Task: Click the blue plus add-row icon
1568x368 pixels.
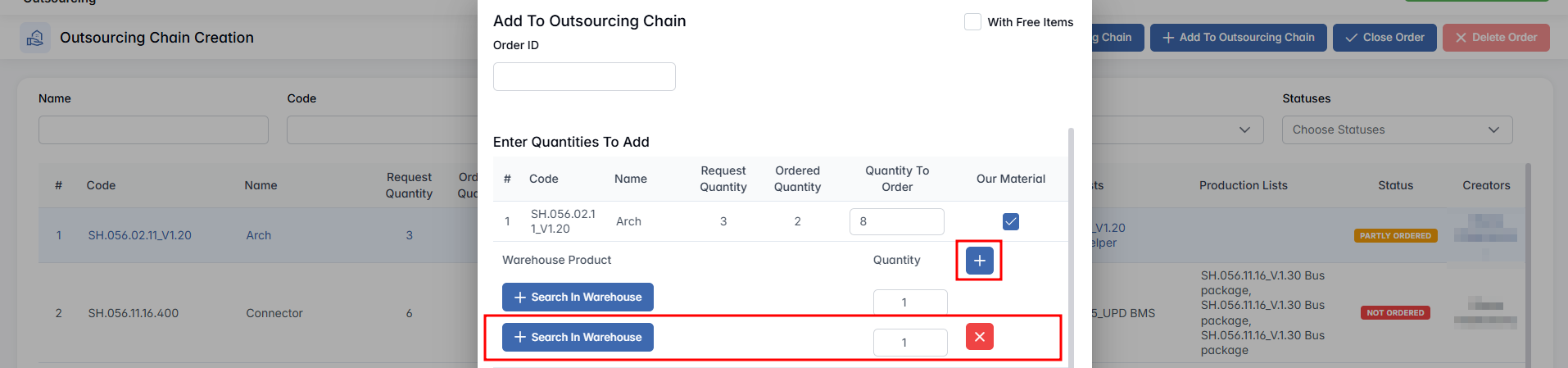Action: coord(980,261)
